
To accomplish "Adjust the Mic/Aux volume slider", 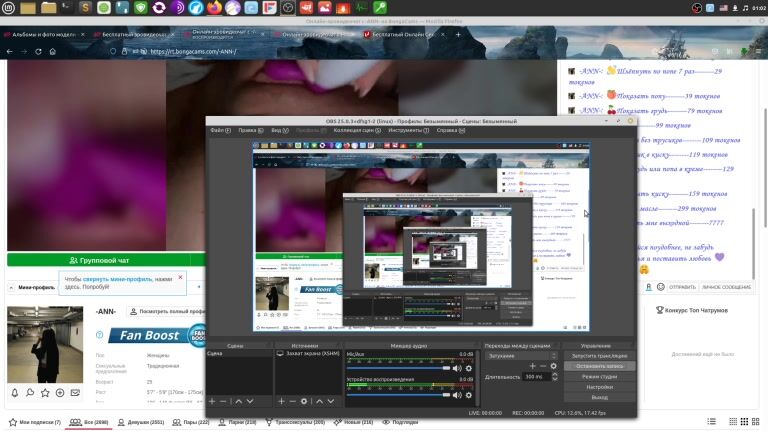I will tap(400, 368).
